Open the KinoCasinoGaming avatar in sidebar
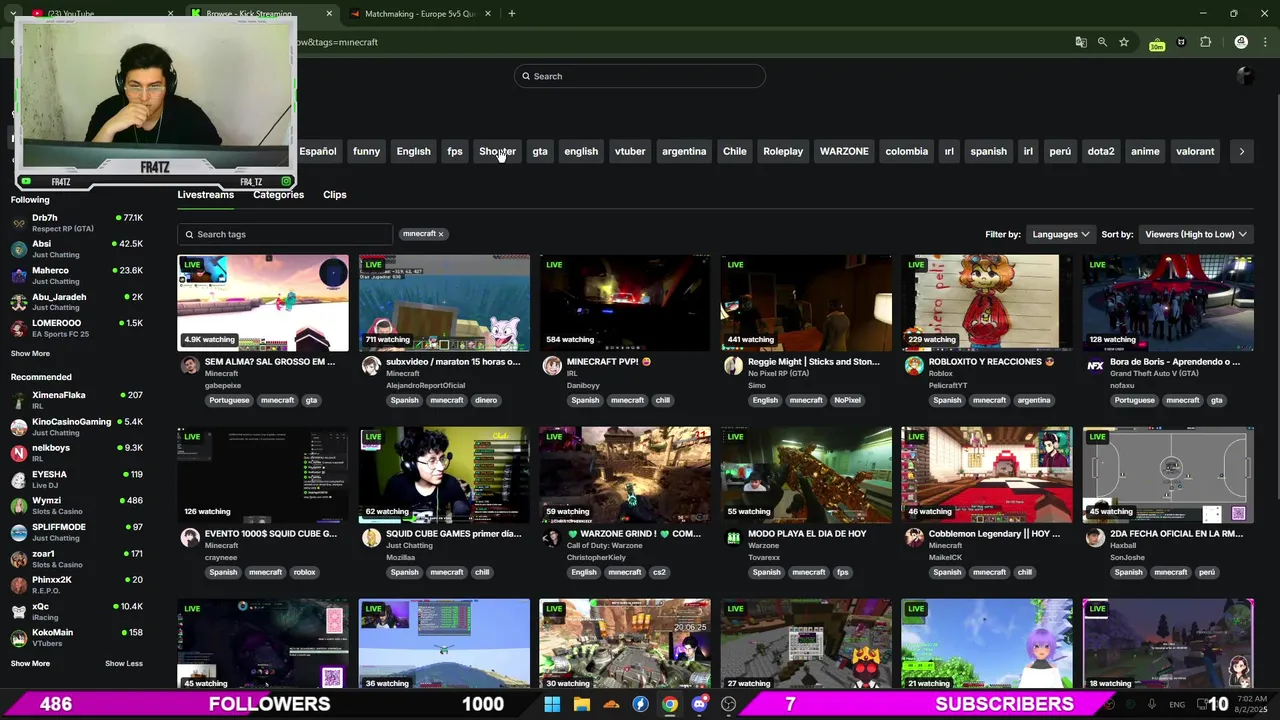This screenshot has width=1280, height=720. pos(19,427)
